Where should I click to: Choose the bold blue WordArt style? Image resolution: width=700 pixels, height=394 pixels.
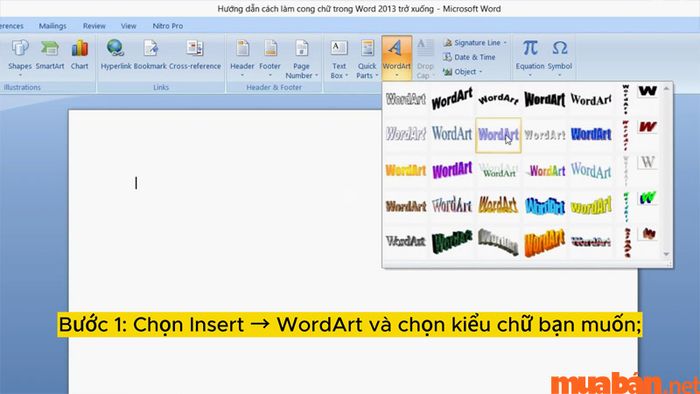tap(591, 134)
